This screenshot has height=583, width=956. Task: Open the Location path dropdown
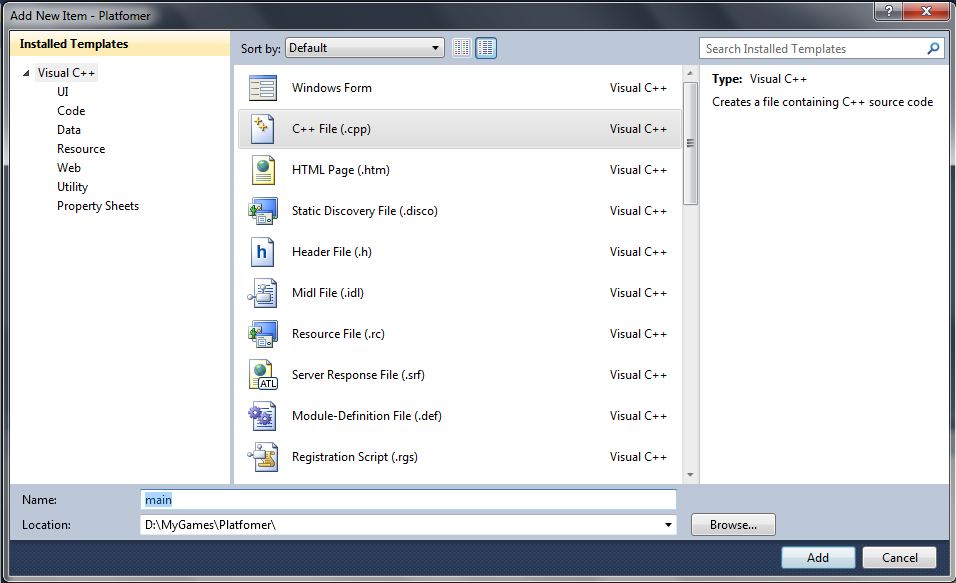coord(667,524)
